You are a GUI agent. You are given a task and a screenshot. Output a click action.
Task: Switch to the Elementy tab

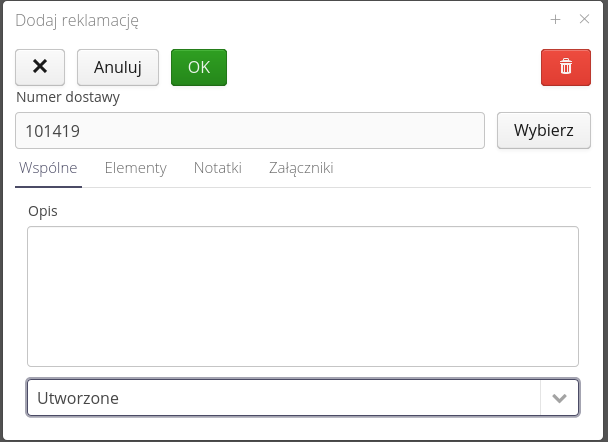tap(135, 168)
